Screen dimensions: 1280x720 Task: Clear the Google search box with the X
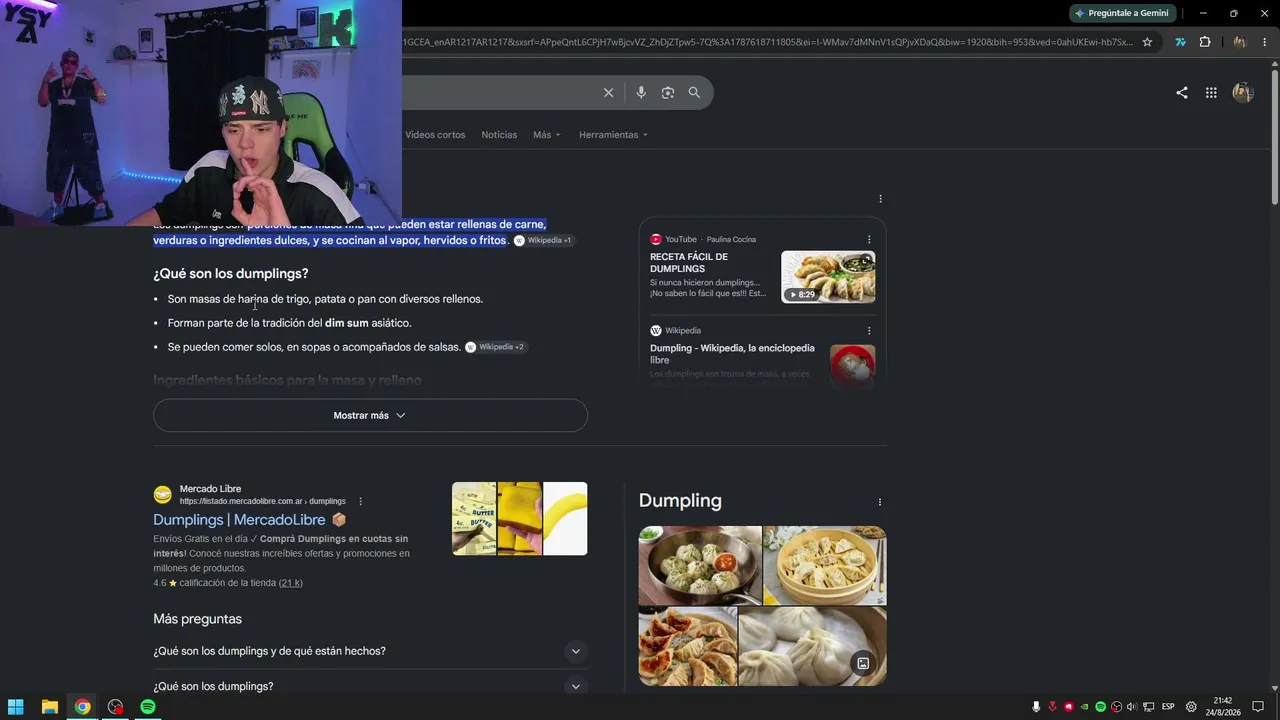pos(608,93)
